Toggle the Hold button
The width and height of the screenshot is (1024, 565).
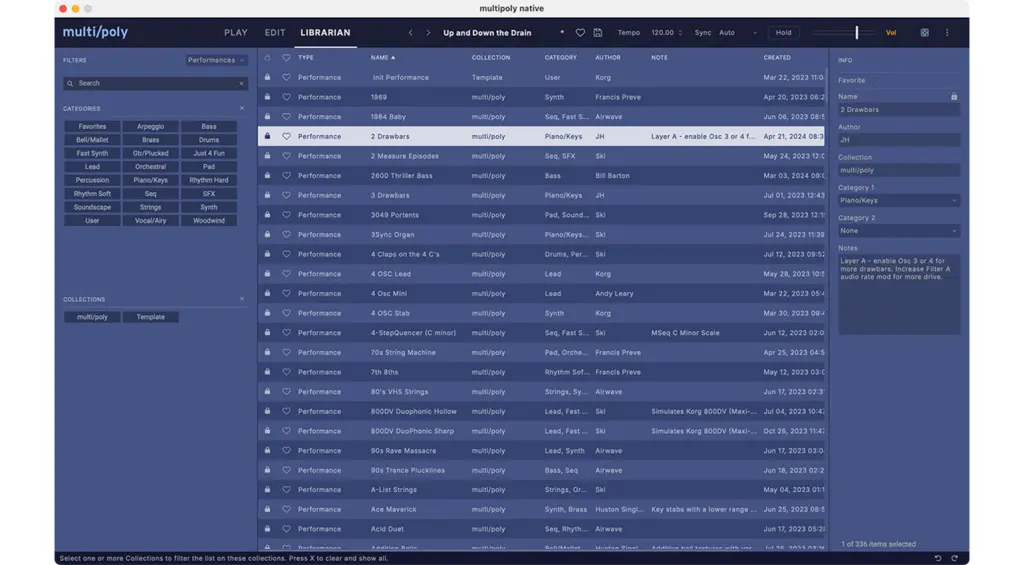pos(783,33)
